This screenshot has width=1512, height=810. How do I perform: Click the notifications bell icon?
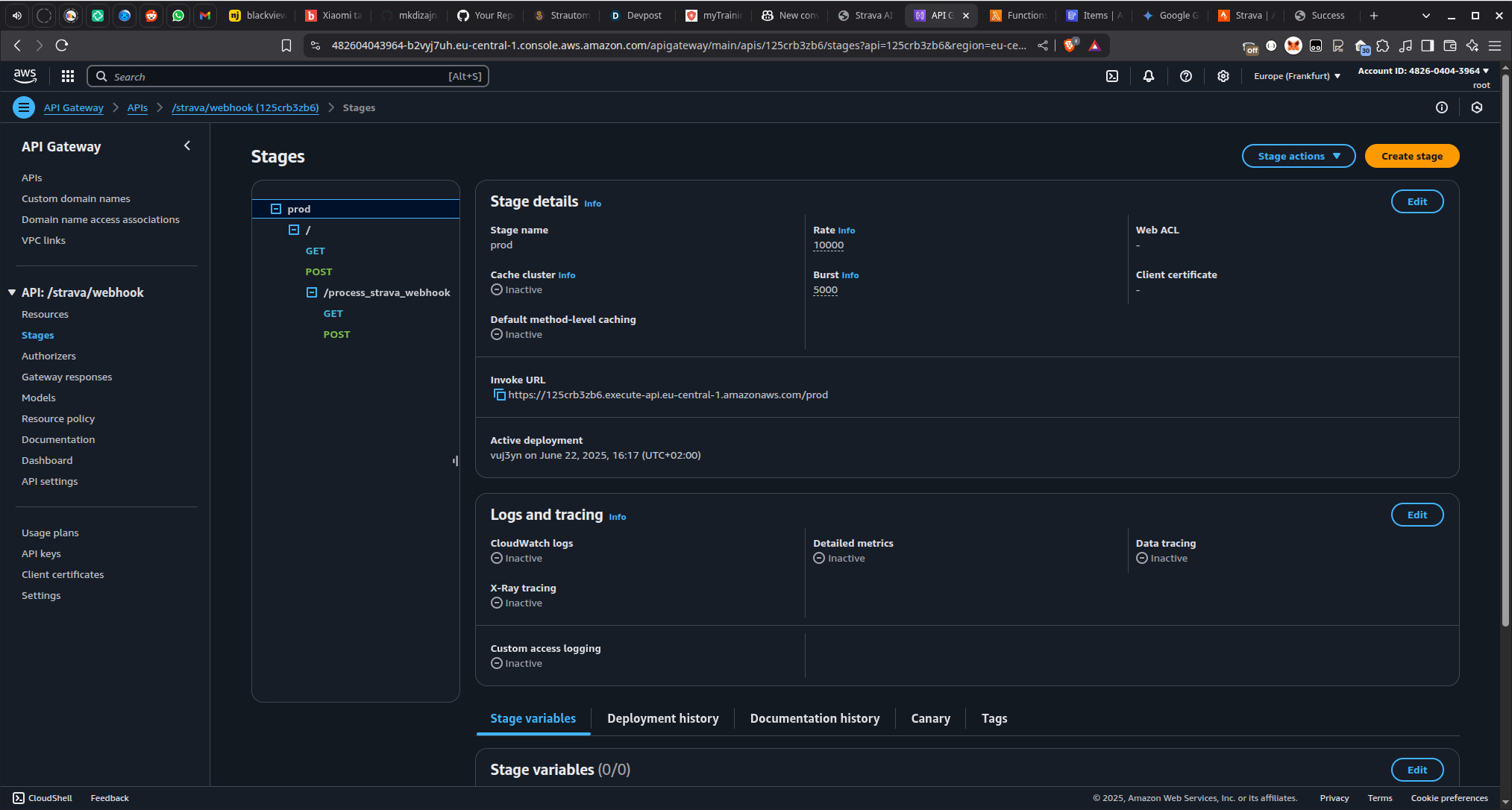[1149, 76]
